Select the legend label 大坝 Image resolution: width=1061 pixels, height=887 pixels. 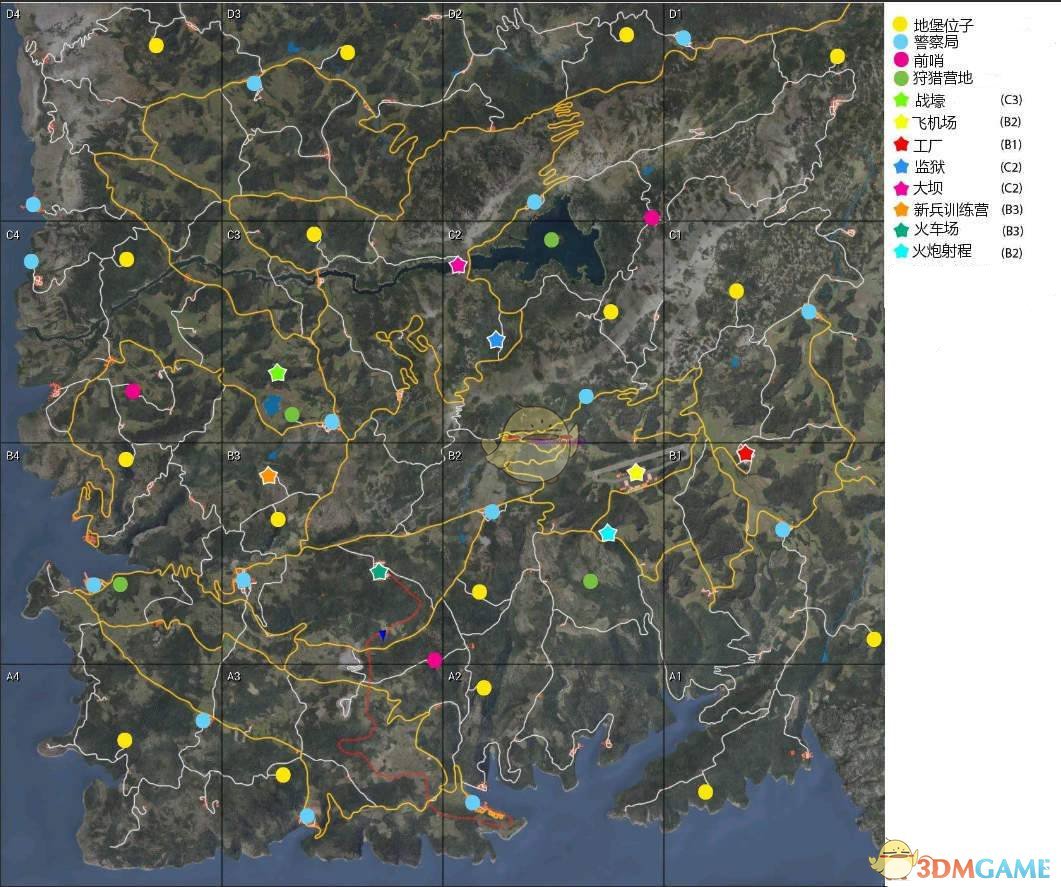point(928,187)
